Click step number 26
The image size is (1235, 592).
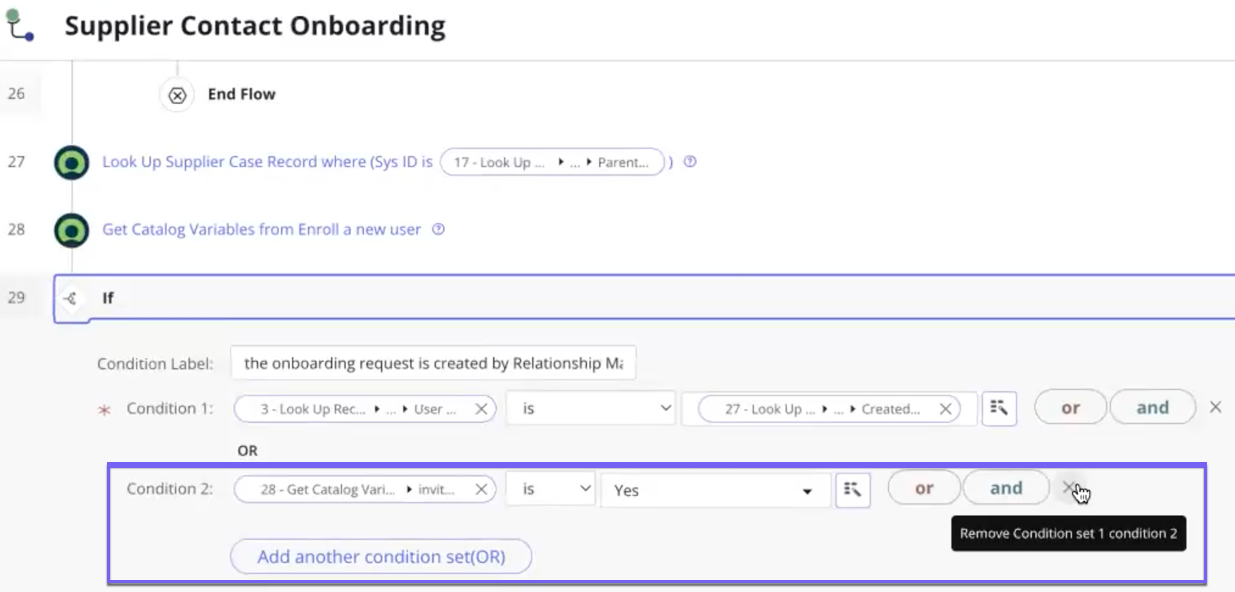tap(17, 94)
